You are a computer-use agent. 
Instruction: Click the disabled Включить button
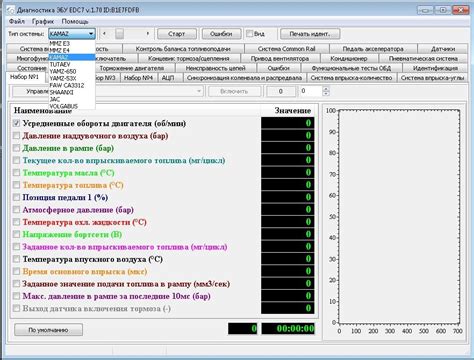point(234,91)
